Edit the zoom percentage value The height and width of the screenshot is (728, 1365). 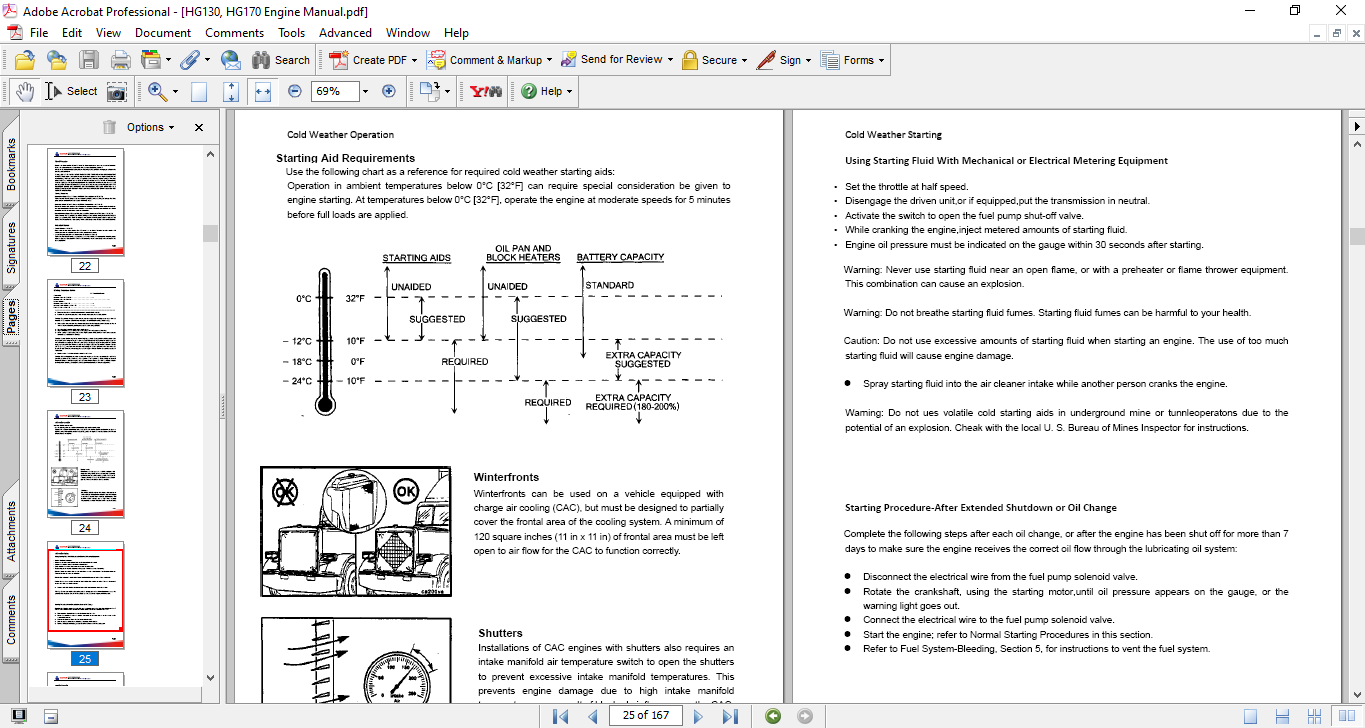click(335, 91)
